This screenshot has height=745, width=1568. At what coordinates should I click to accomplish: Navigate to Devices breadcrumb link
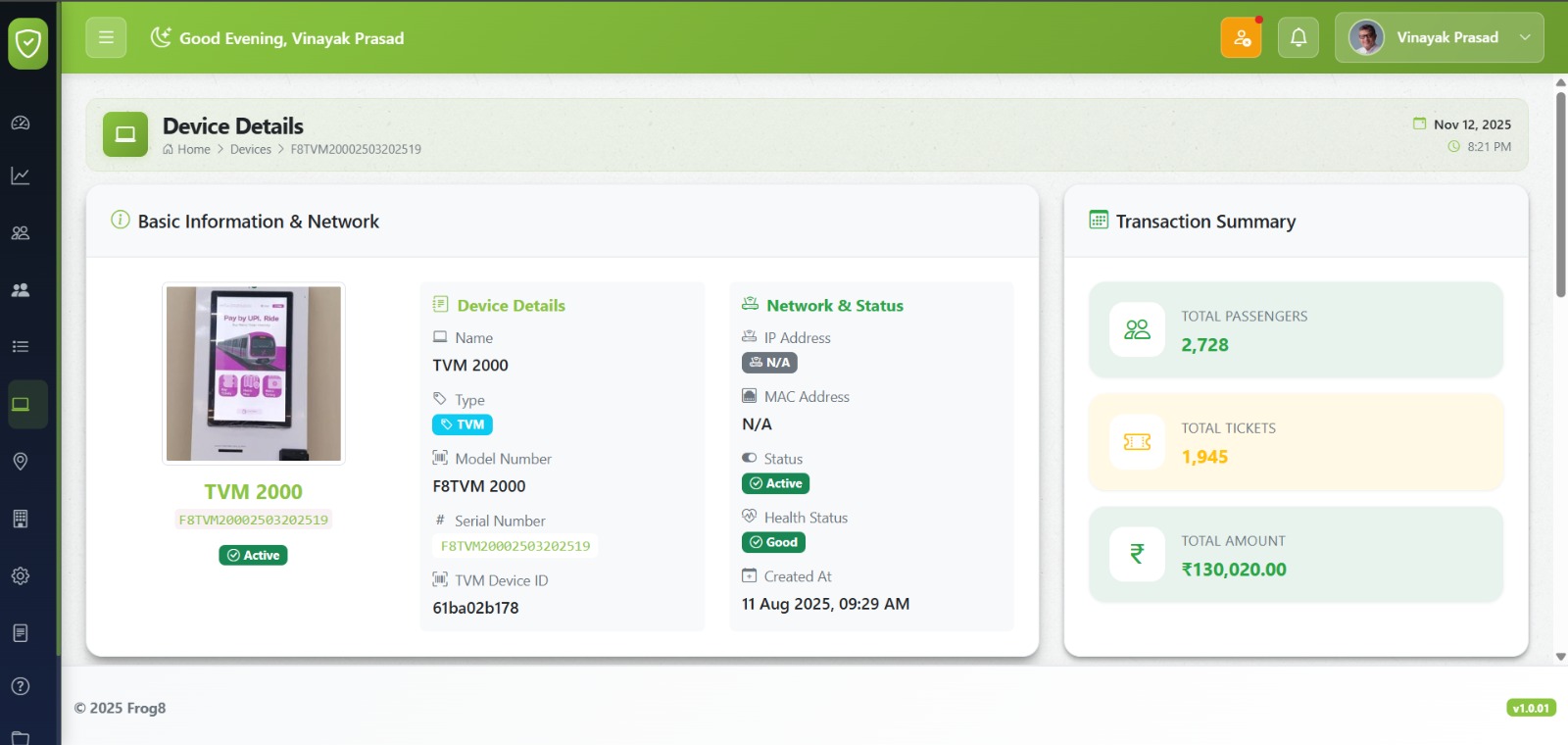tap(251, 150)
